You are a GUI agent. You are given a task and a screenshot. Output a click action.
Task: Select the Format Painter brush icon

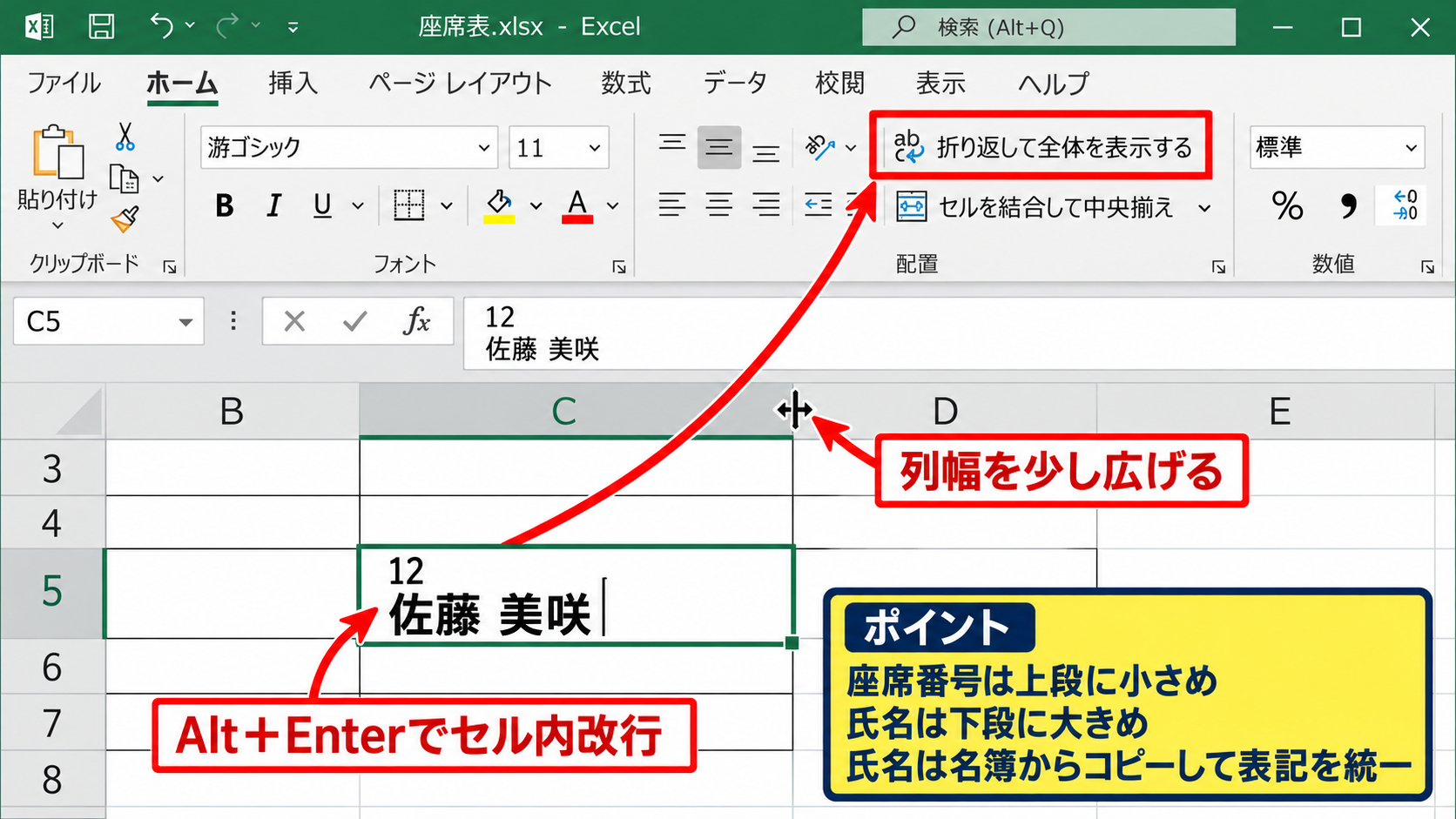coord(125,218)
